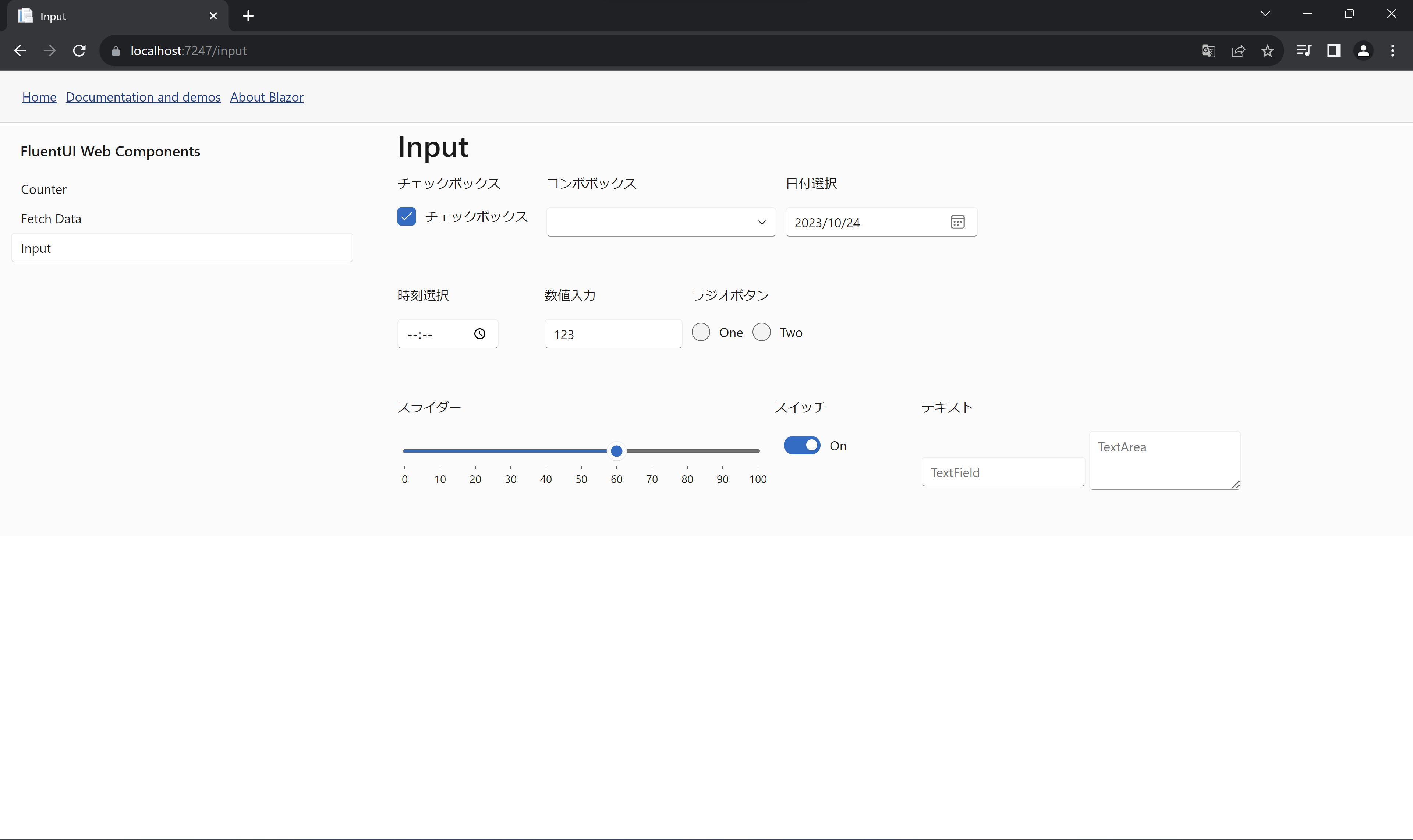Click into the TextArea box
The image size is (1413, 840).
(1165, 460)
